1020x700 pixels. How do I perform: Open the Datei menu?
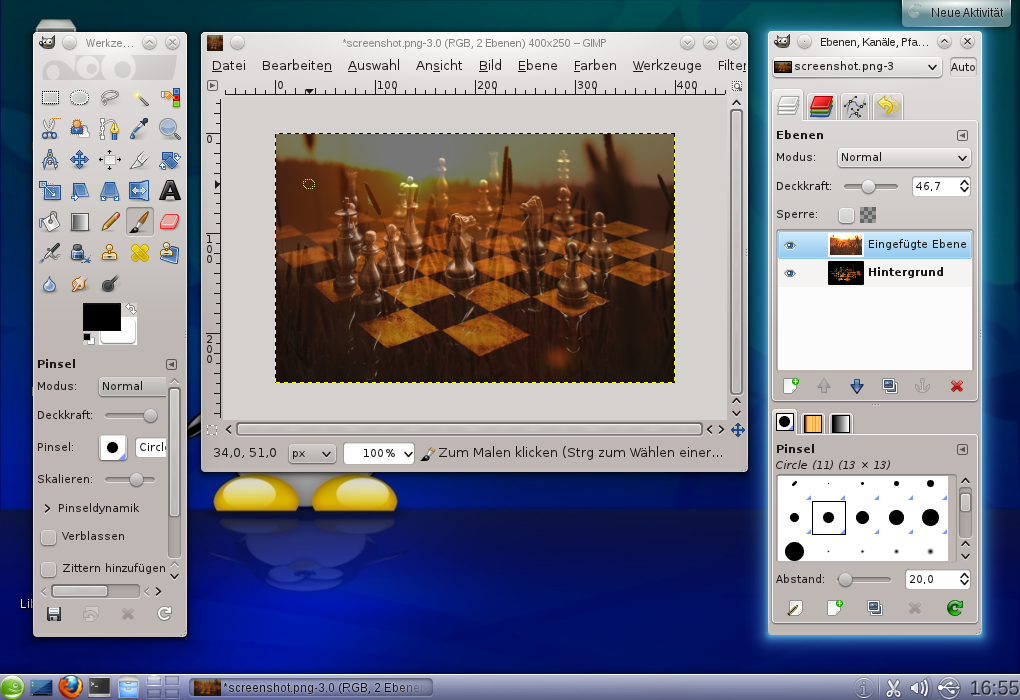point(229,66)
